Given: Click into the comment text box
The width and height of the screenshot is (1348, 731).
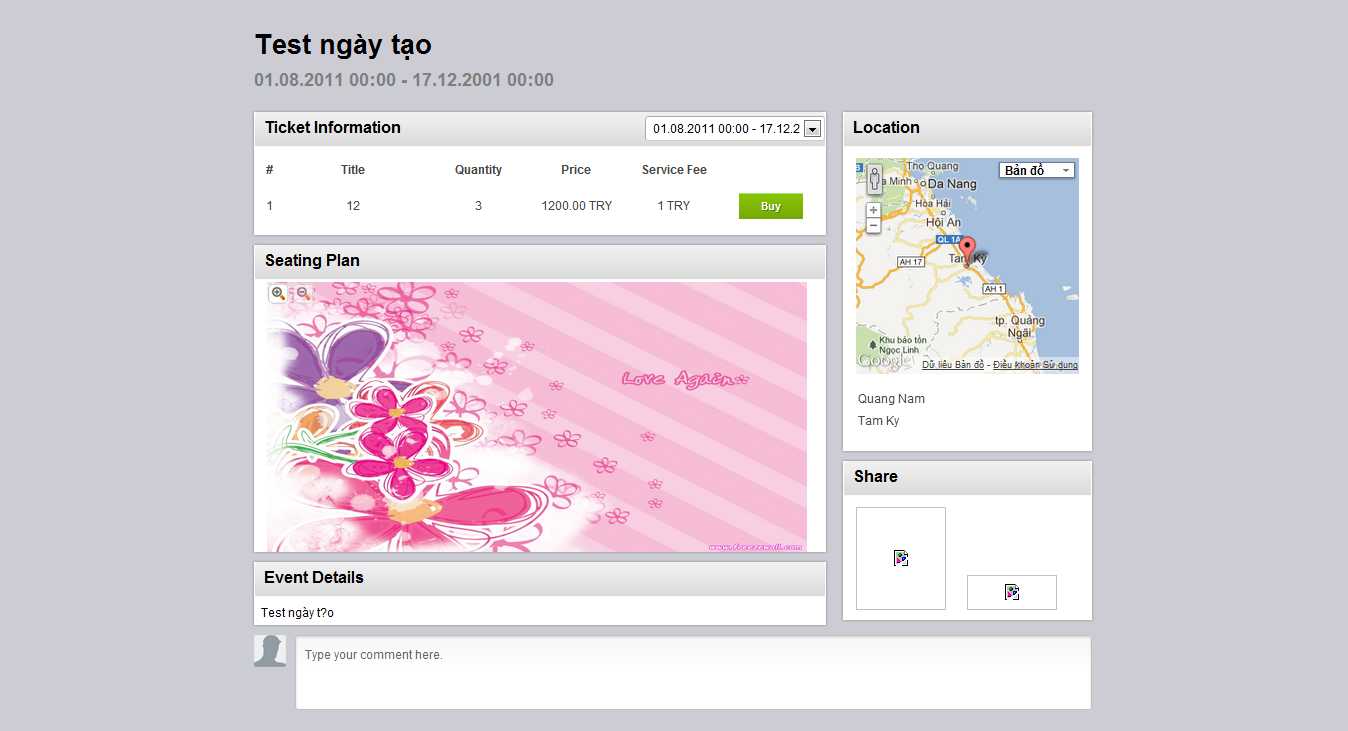Looking at the screenshot, I should 693,673.
